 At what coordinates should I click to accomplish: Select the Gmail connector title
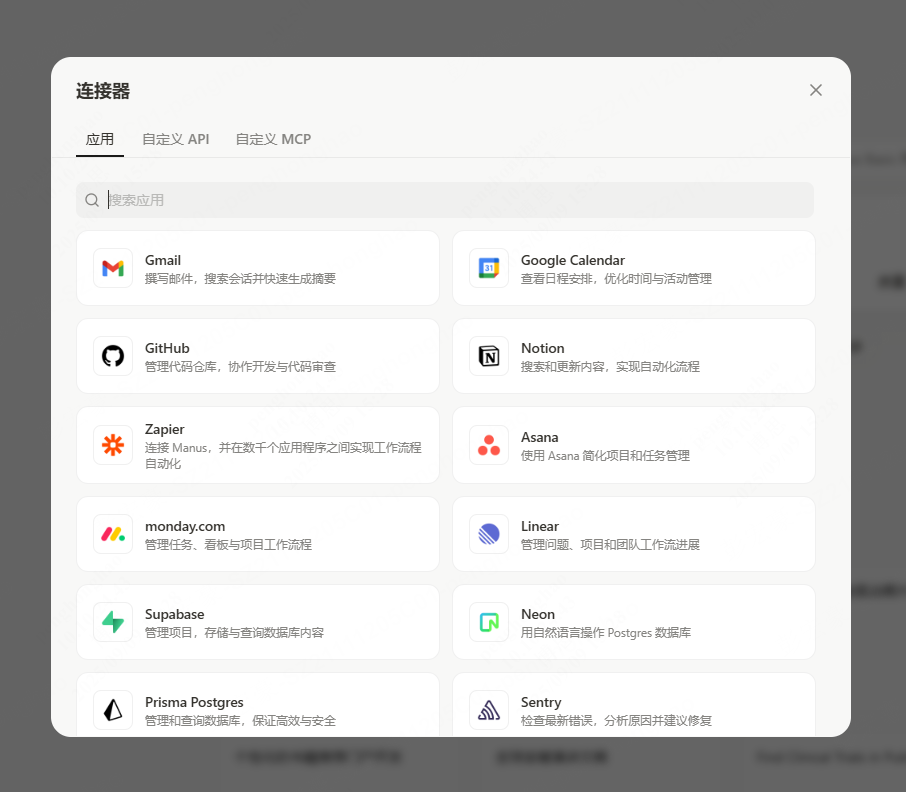pos(163,261)
